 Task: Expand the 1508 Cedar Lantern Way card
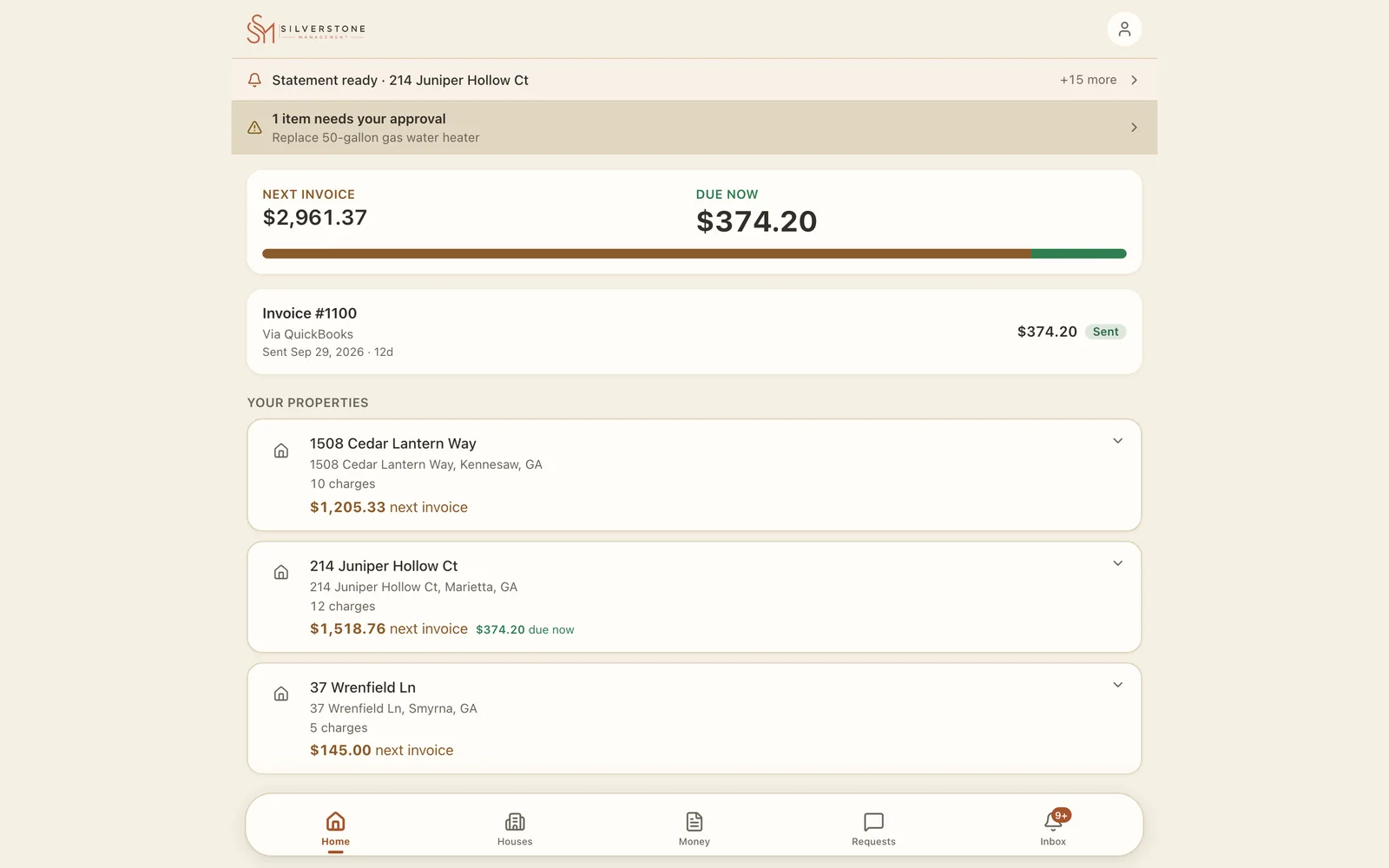click(x=1117, y=441)
